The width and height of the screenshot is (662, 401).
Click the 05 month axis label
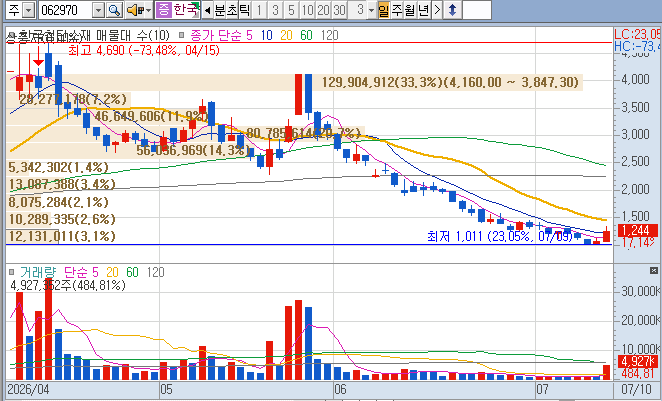[x=166, y=389]
